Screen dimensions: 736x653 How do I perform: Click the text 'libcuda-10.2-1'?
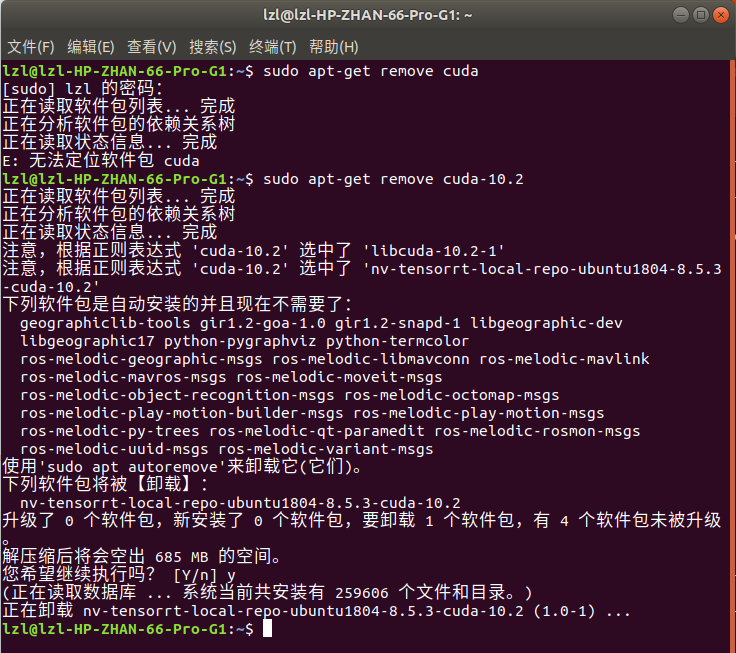tap(433, 251)
